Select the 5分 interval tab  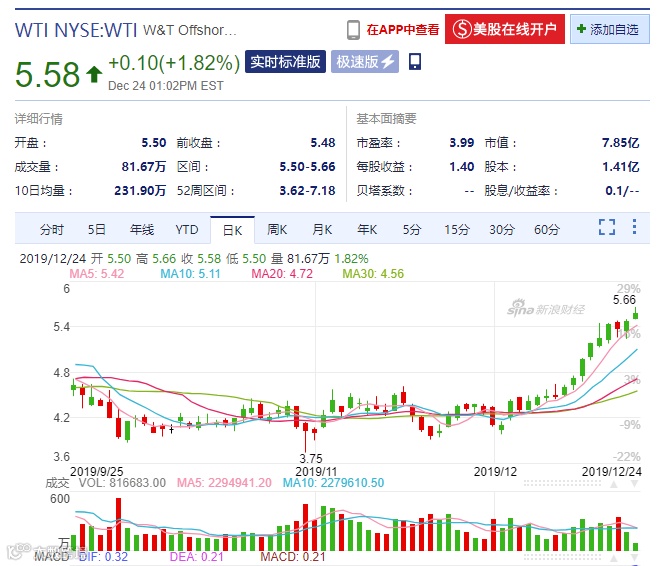coord(412,229)
